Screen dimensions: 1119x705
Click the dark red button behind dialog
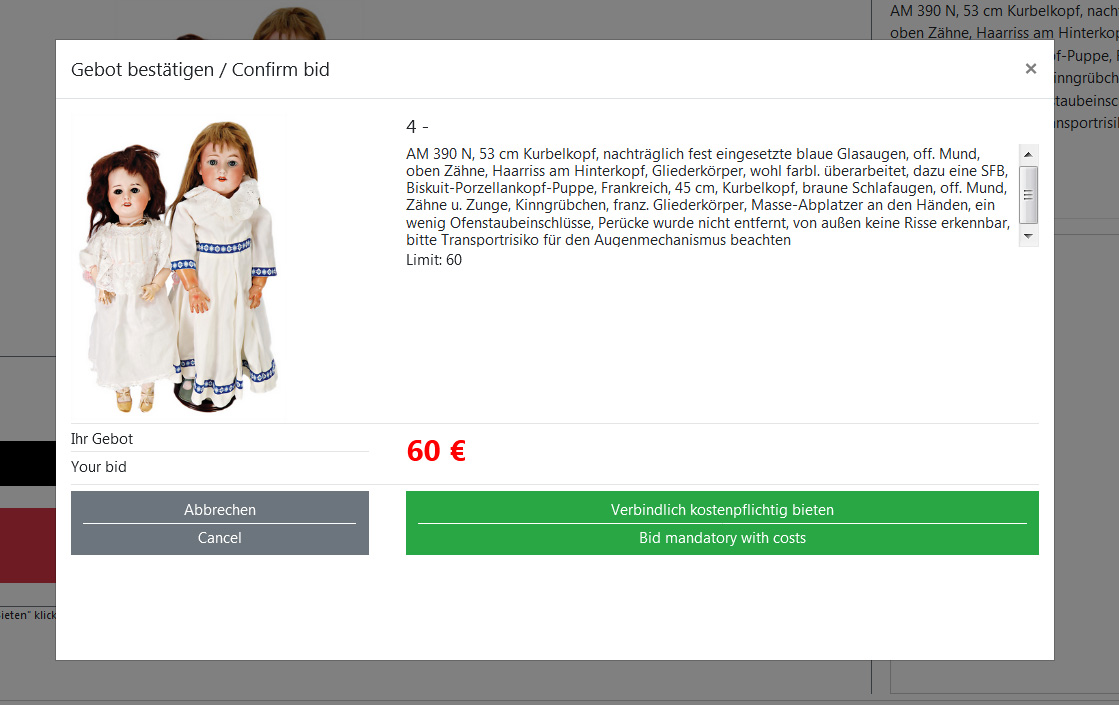(x=28, y=545)
